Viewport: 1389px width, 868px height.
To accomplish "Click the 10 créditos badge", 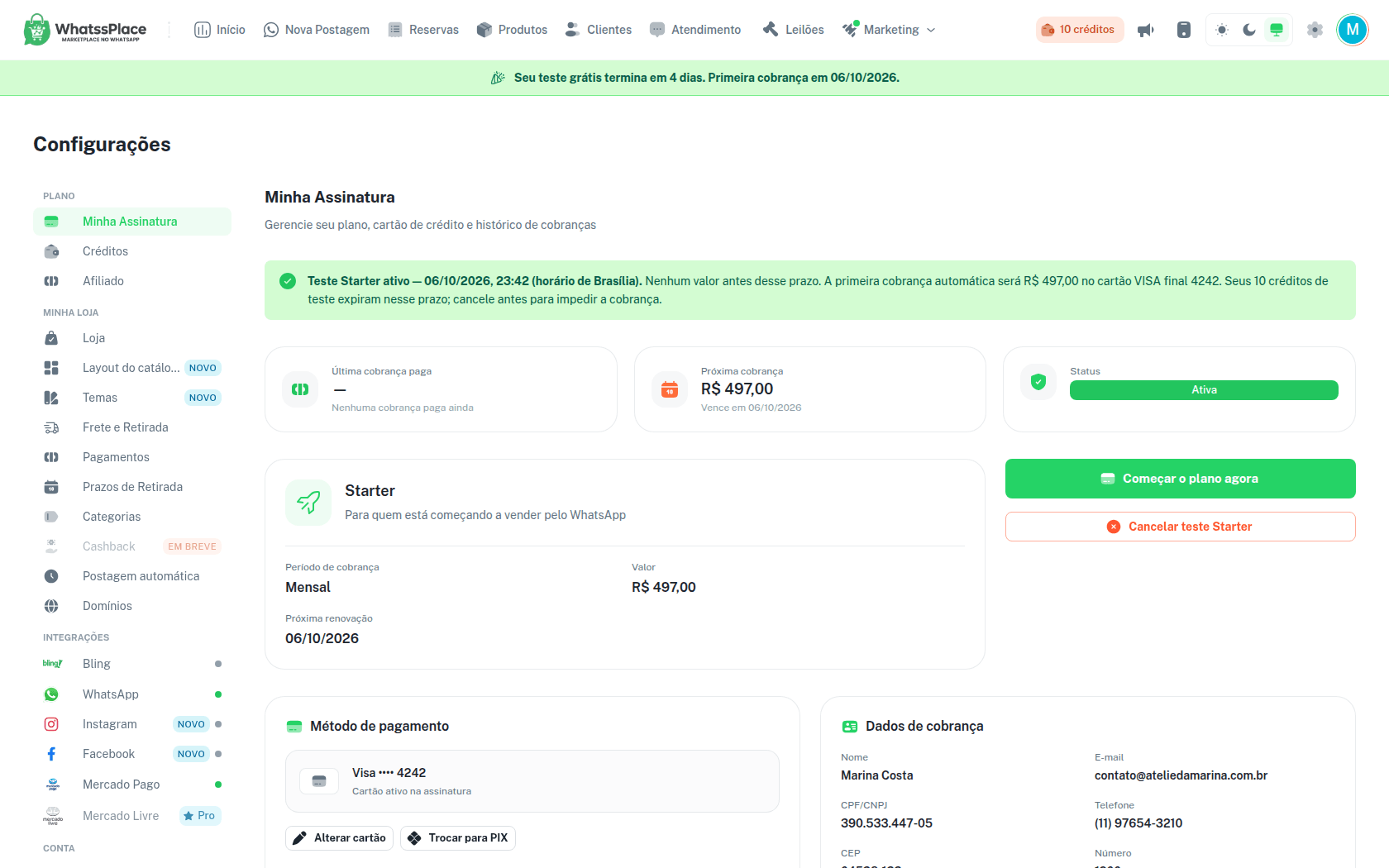I will pyautogui.click(x=1080, y=30).
